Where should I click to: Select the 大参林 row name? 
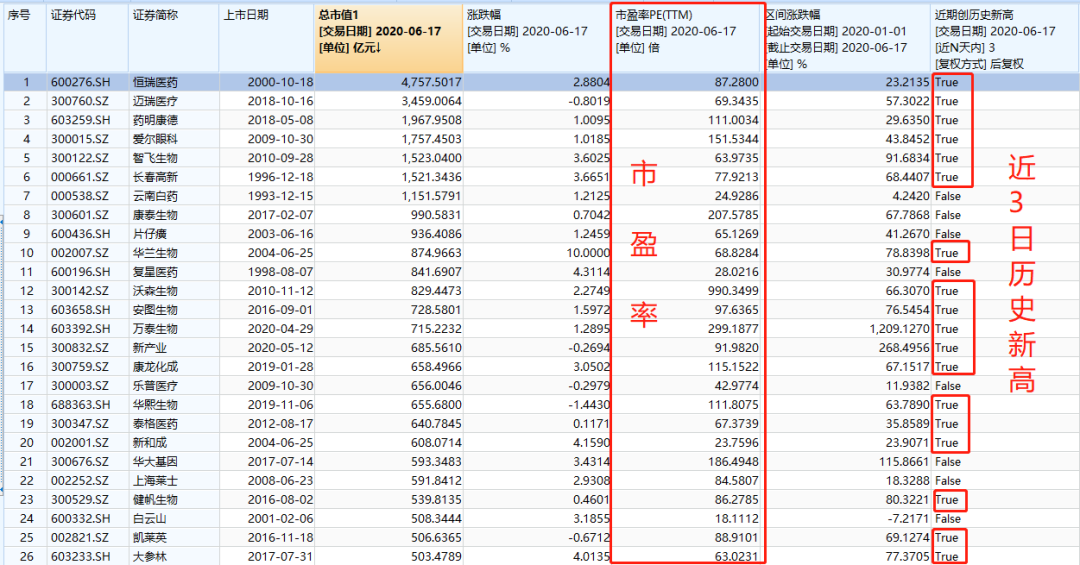click(x=149, y=557)
